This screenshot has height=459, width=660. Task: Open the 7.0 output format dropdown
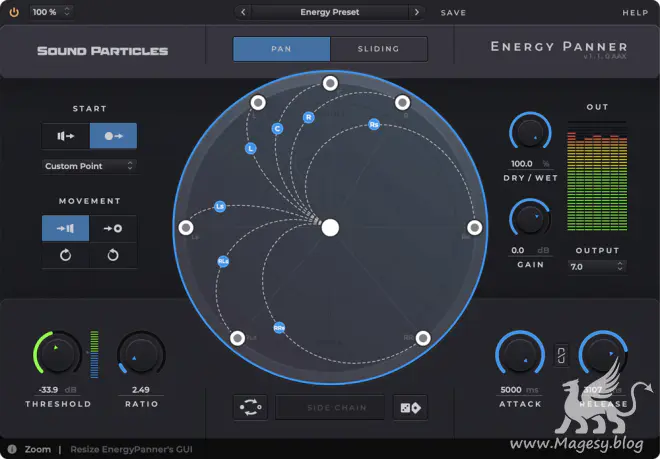click(x=597, y=267)
